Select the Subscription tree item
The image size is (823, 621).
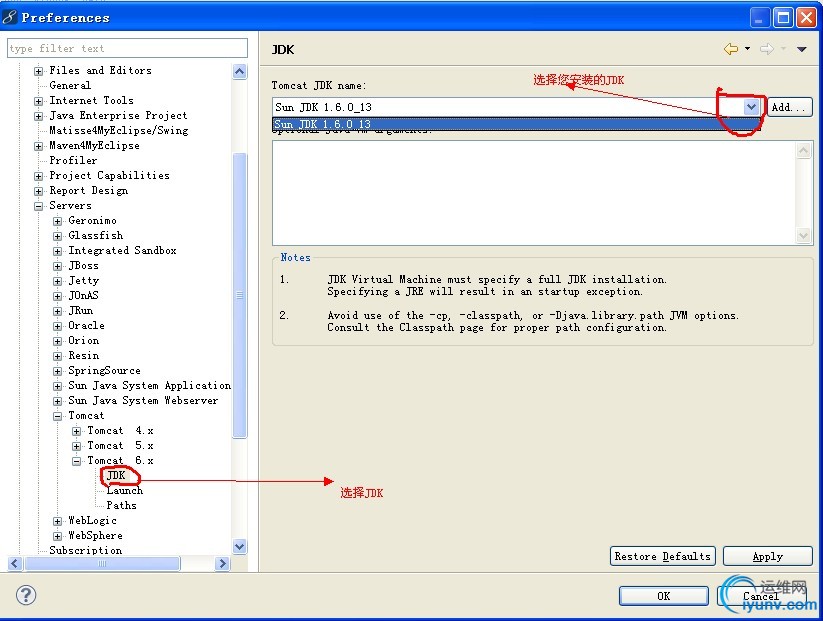pyautogui.click(x=86, y=550)
